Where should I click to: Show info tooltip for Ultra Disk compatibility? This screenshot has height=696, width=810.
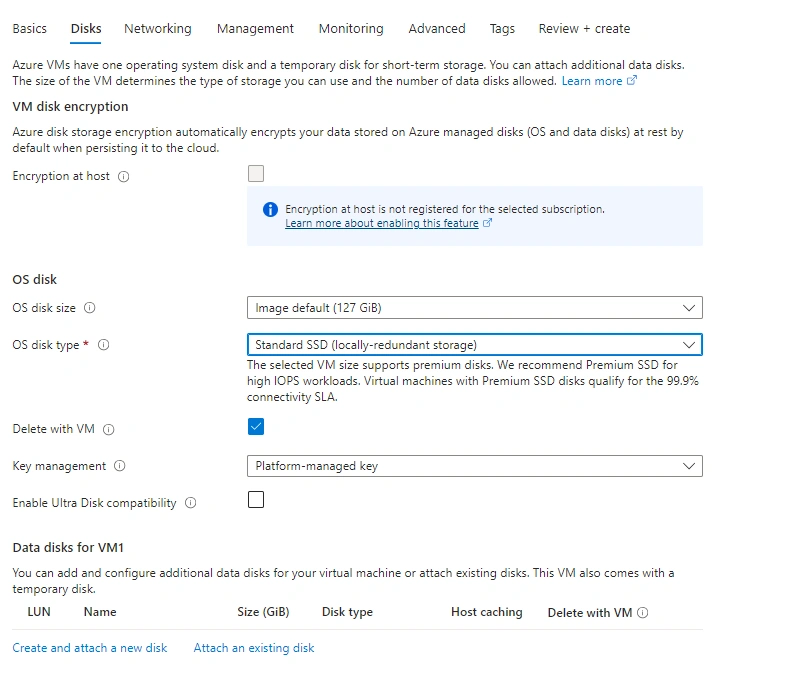pyautogui.click(x=191, y=503)
